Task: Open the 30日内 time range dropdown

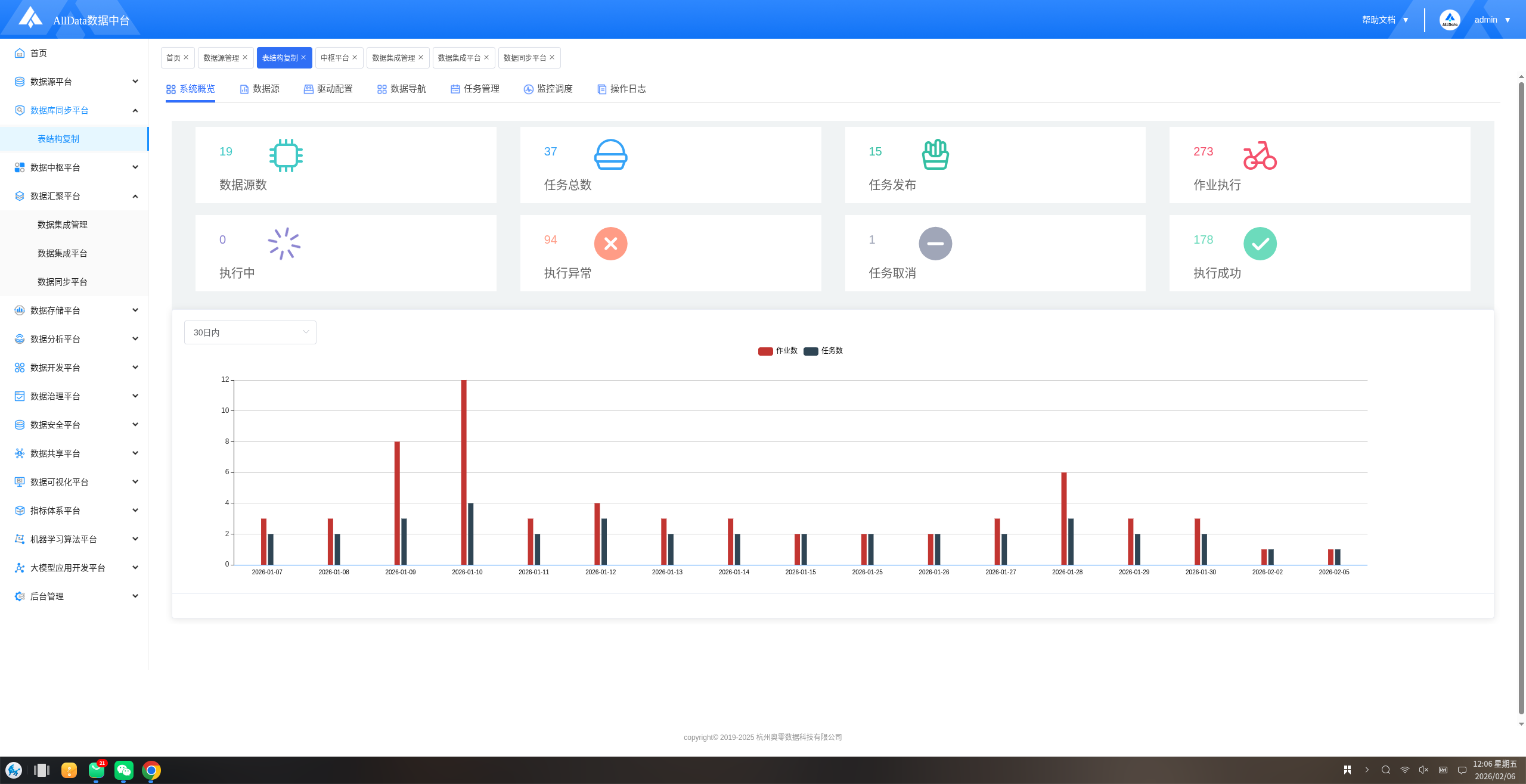Action: [250, 332]
